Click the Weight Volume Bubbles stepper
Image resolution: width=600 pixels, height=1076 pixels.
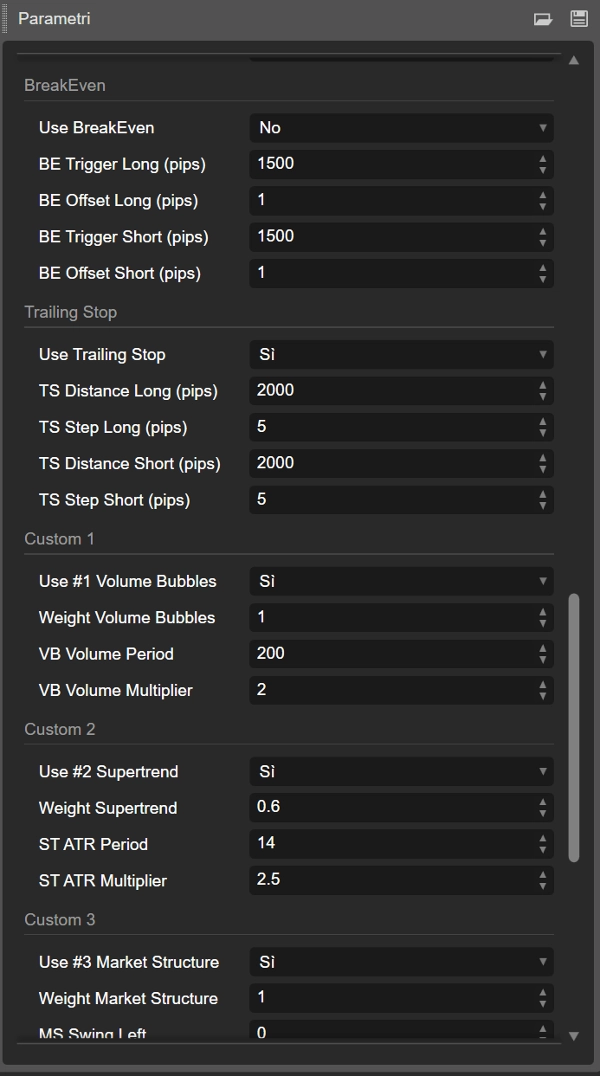[543, 618]
